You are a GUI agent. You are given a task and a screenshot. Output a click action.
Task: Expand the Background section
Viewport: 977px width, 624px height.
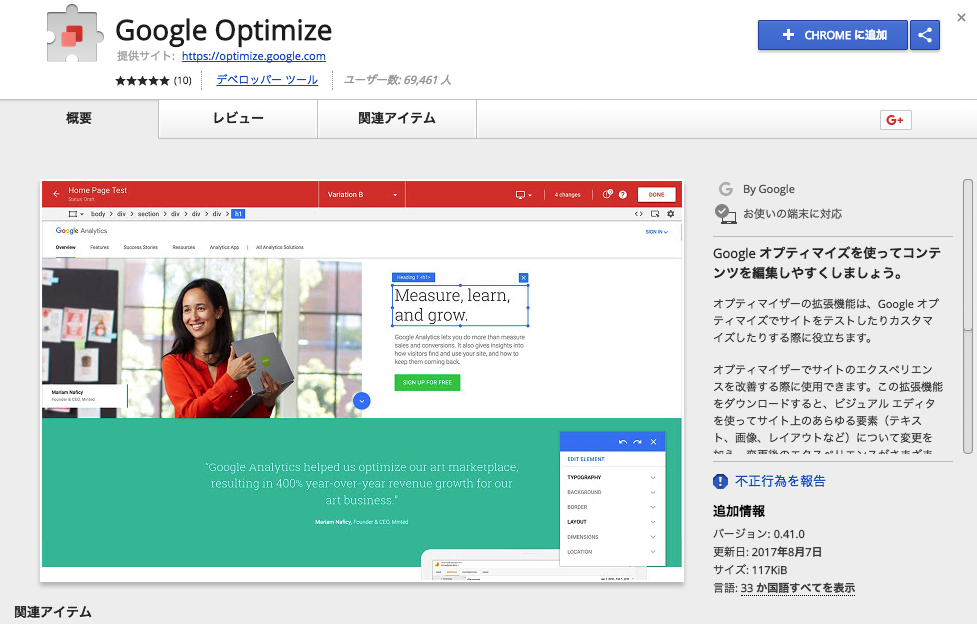click(x=611, y=492)
